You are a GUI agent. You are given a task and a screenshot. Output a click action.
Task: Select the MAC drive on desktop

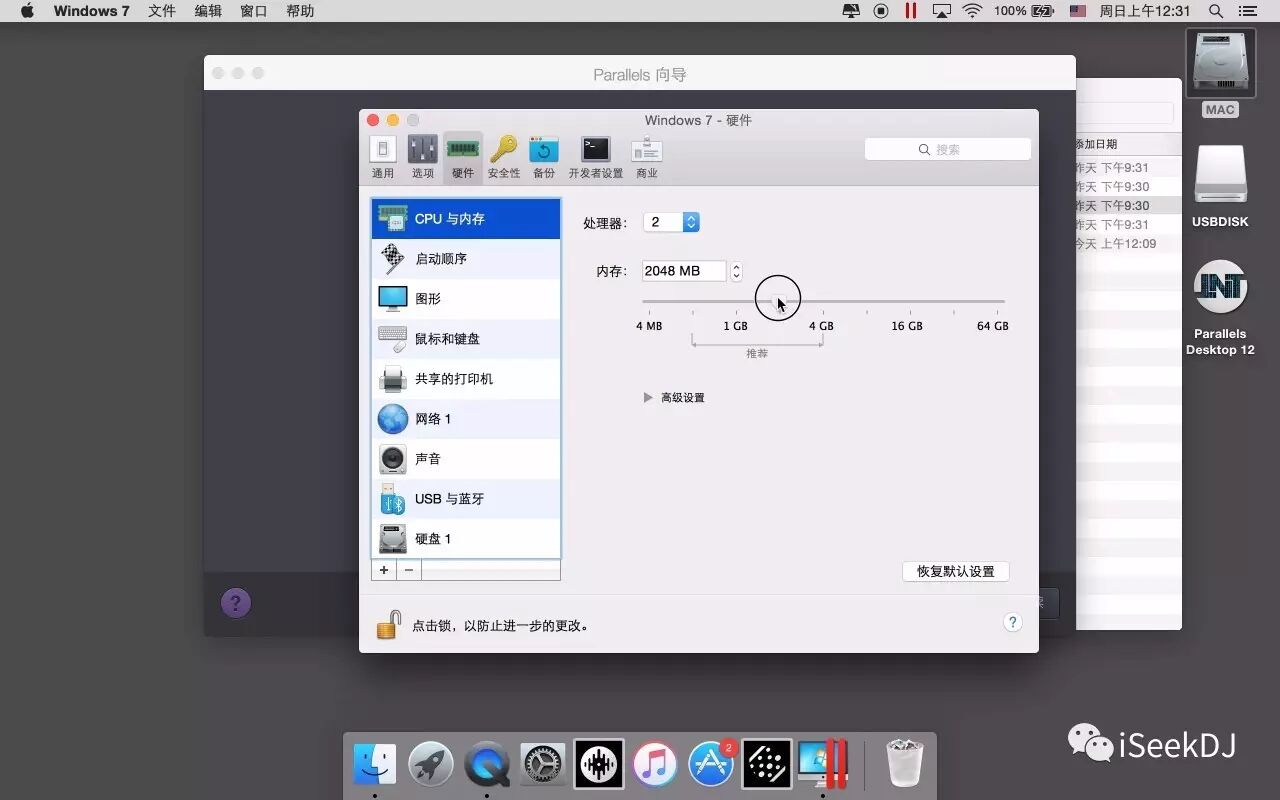point(1220,72)
